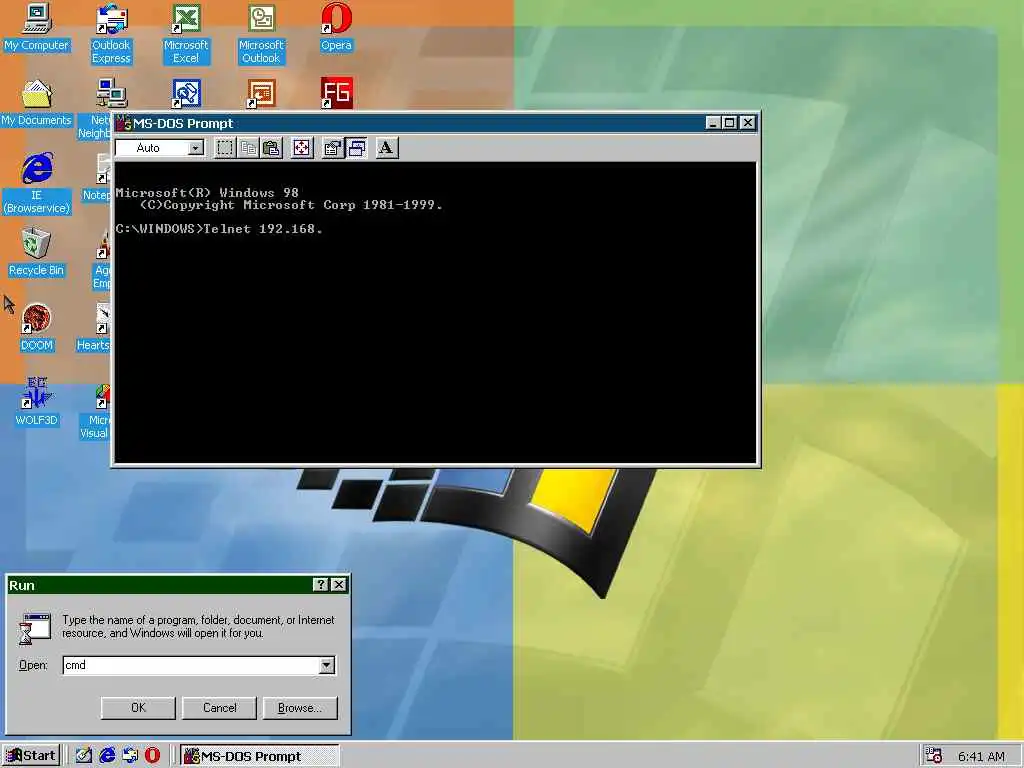This screenshot has width=1024, height=768.
Task: Click the Open text field containing cmd
Action: [x=191, y=665]
